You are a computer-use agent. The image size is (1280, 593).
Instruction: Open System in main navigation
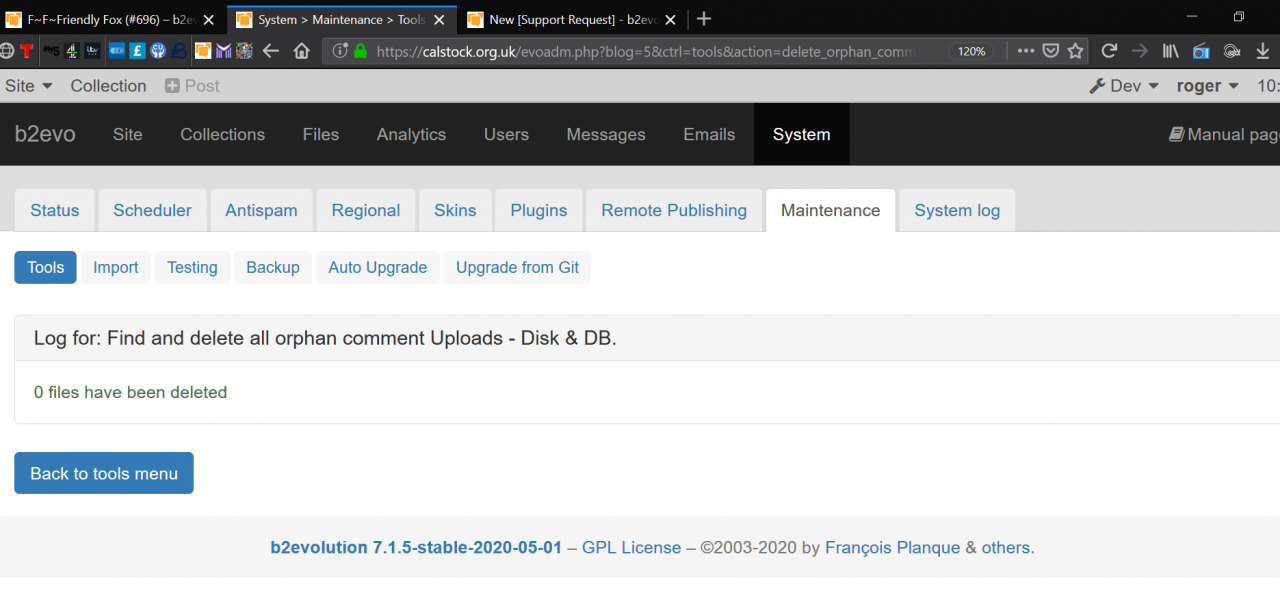click(x=801, y=134)
